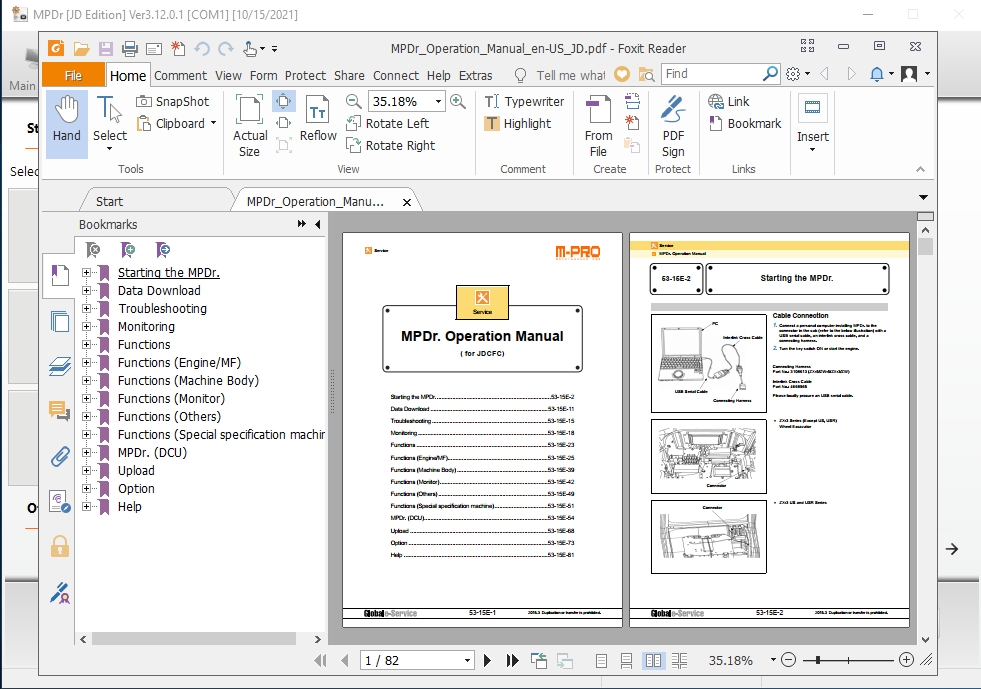The image size is (981, 689).
Task: Enable Reflow view mode
Action: click(x=318, y=116)
